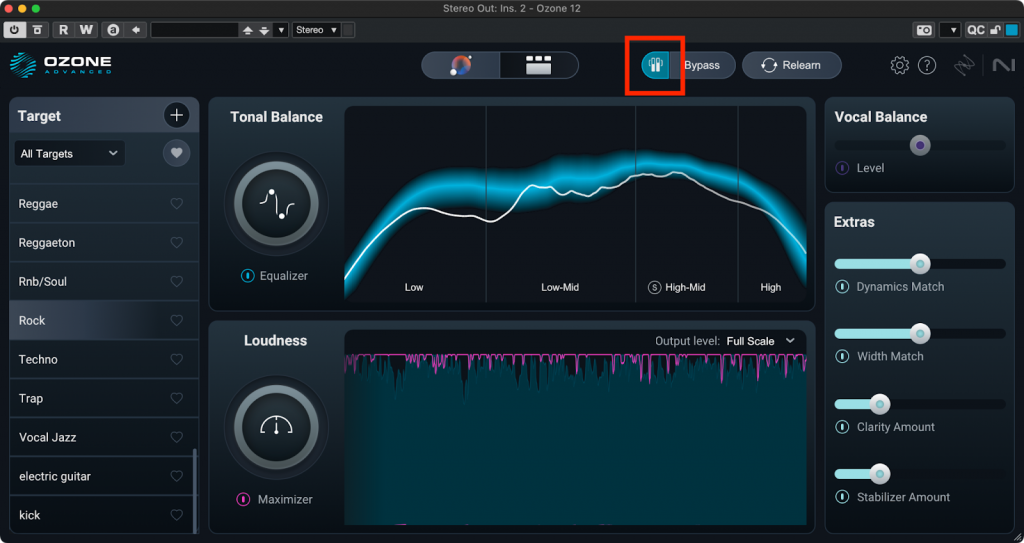This screenshot has width=1024, height=543.
Task: Switch to the modules detailed view tab
Action: (539, 66)
